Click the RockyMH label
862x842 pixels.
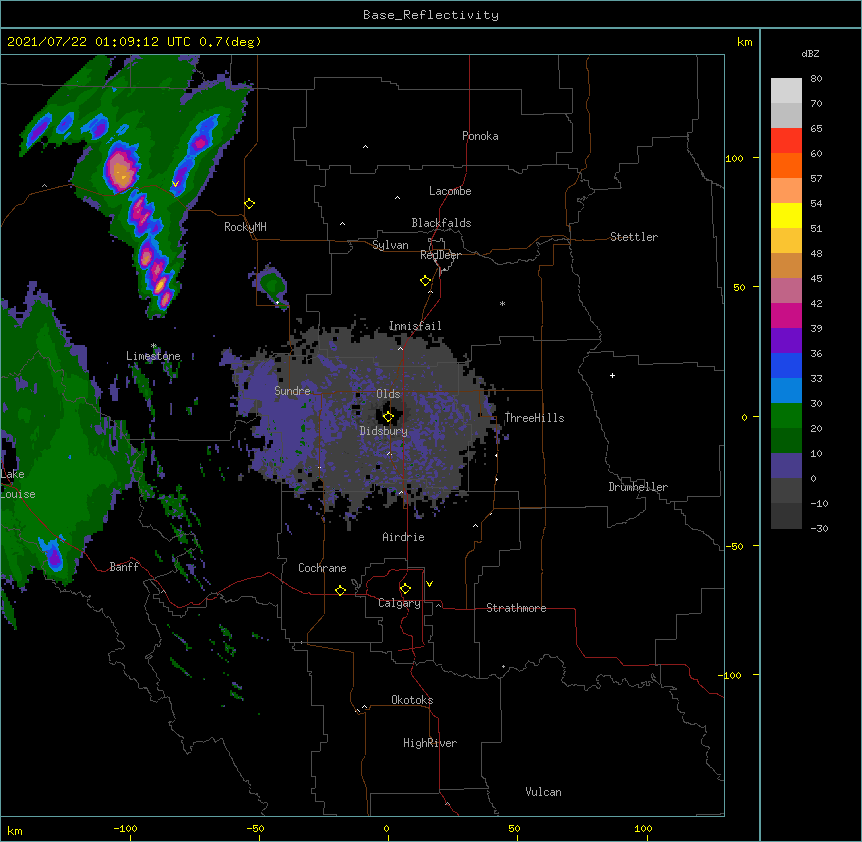tap(245, 227)
